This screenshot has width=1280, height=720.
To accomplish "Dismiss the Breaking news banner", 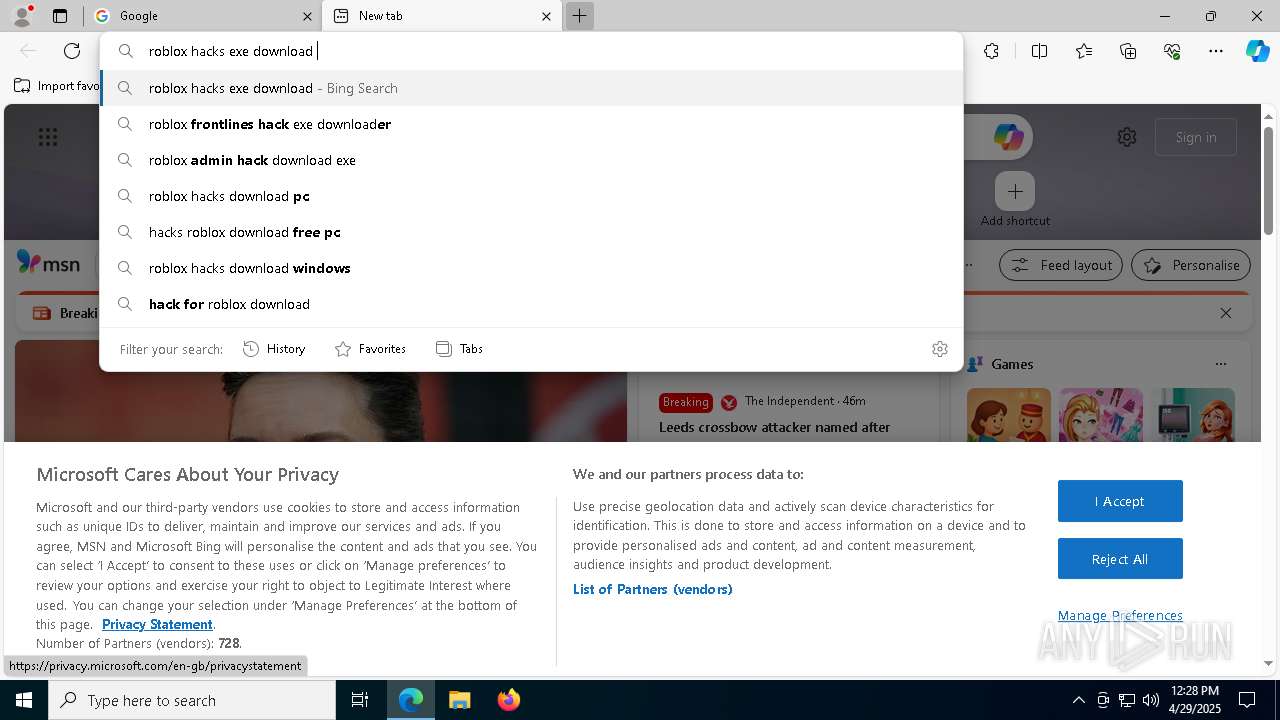I will 1226,313.
